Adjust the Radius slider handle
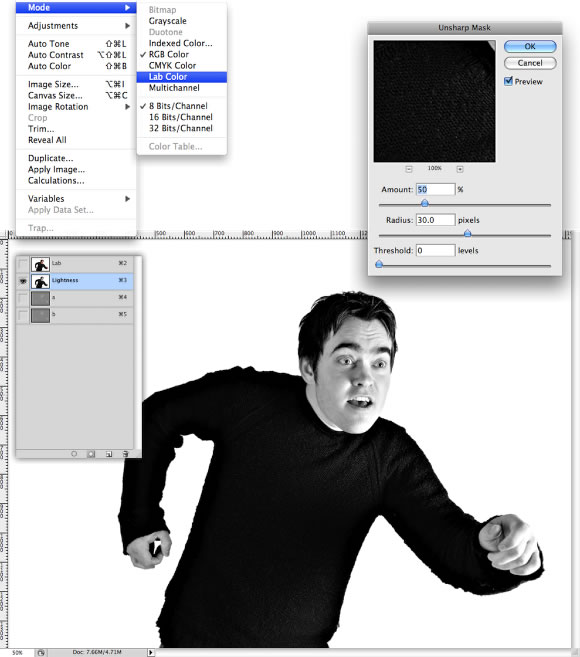Image resolution: width=580 pixels, height=657 pixels. pos(467,233)
